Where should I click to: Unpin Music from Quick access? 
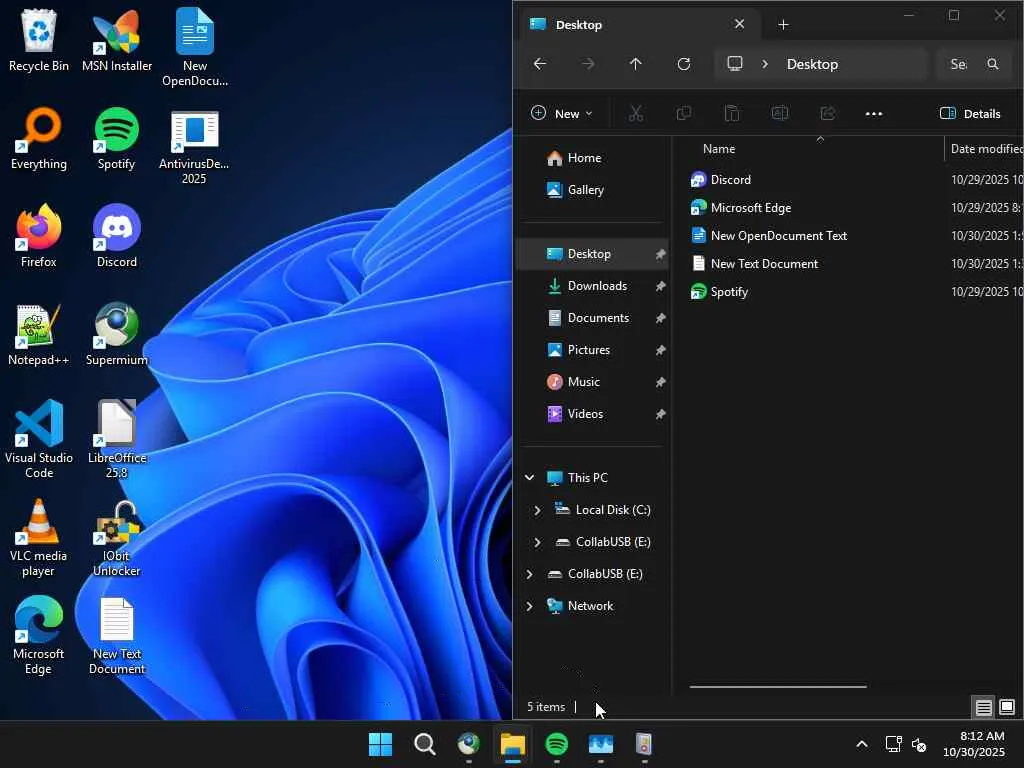pos(660,382)
